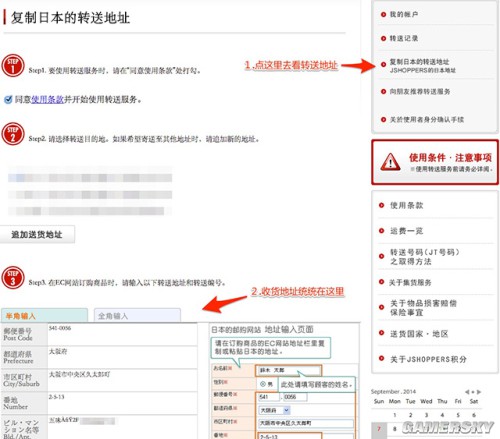Open the 使用条款 blue hyperlink

[x=47, y=99]
